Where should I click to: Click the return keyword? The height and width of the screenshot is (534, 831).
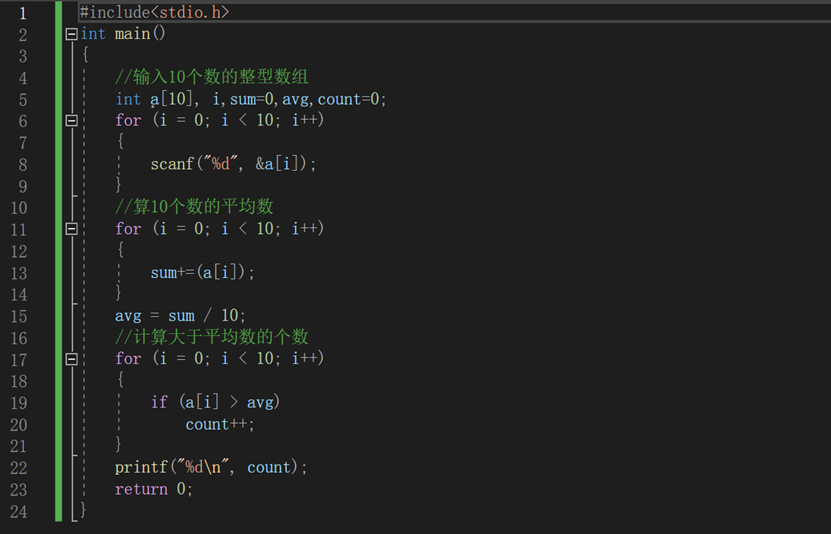(x=141, y=489)
